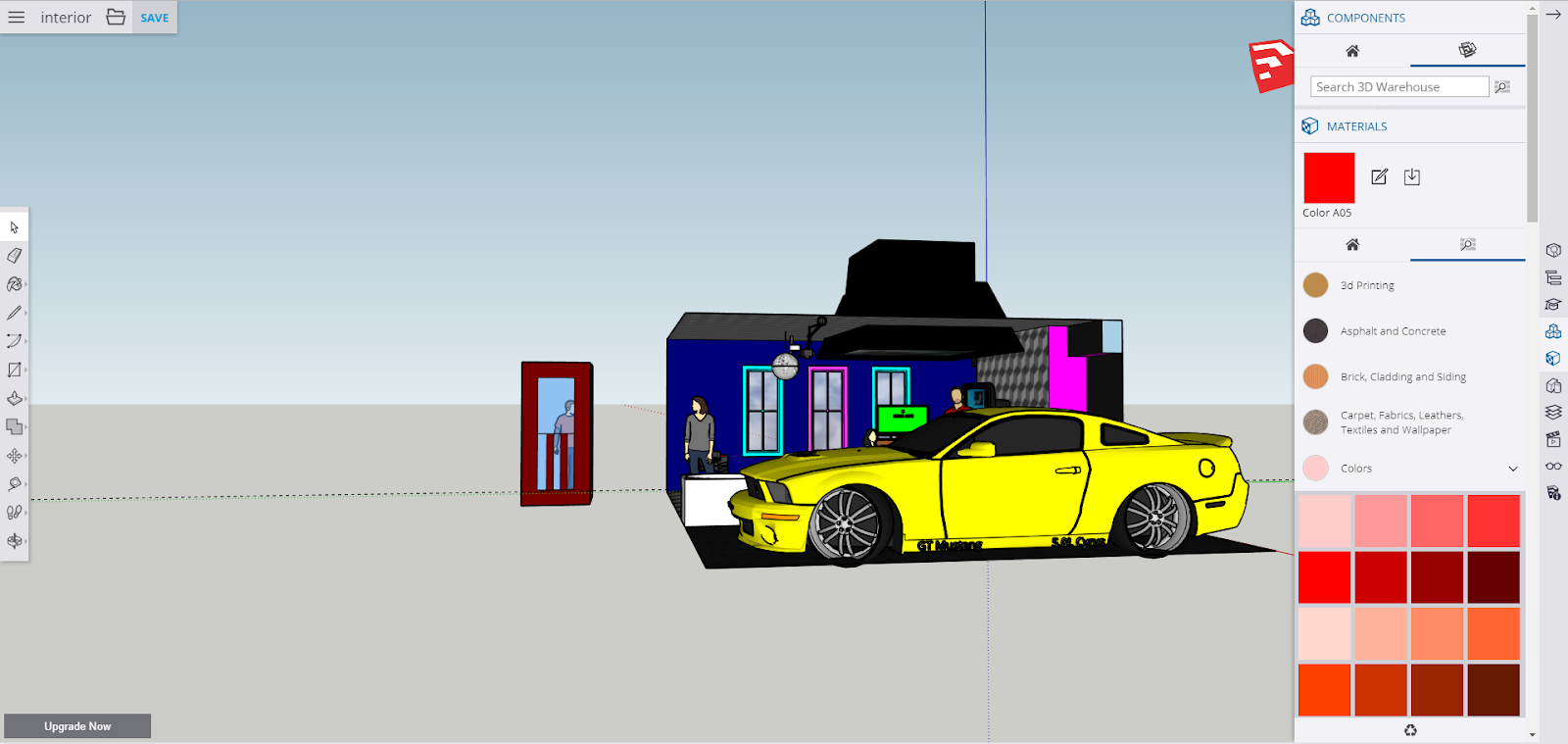1568x744 pixels.
Task: Open Brick, Cladding and Siding category
Action: pyautogui.click(x=1410, y=376)
